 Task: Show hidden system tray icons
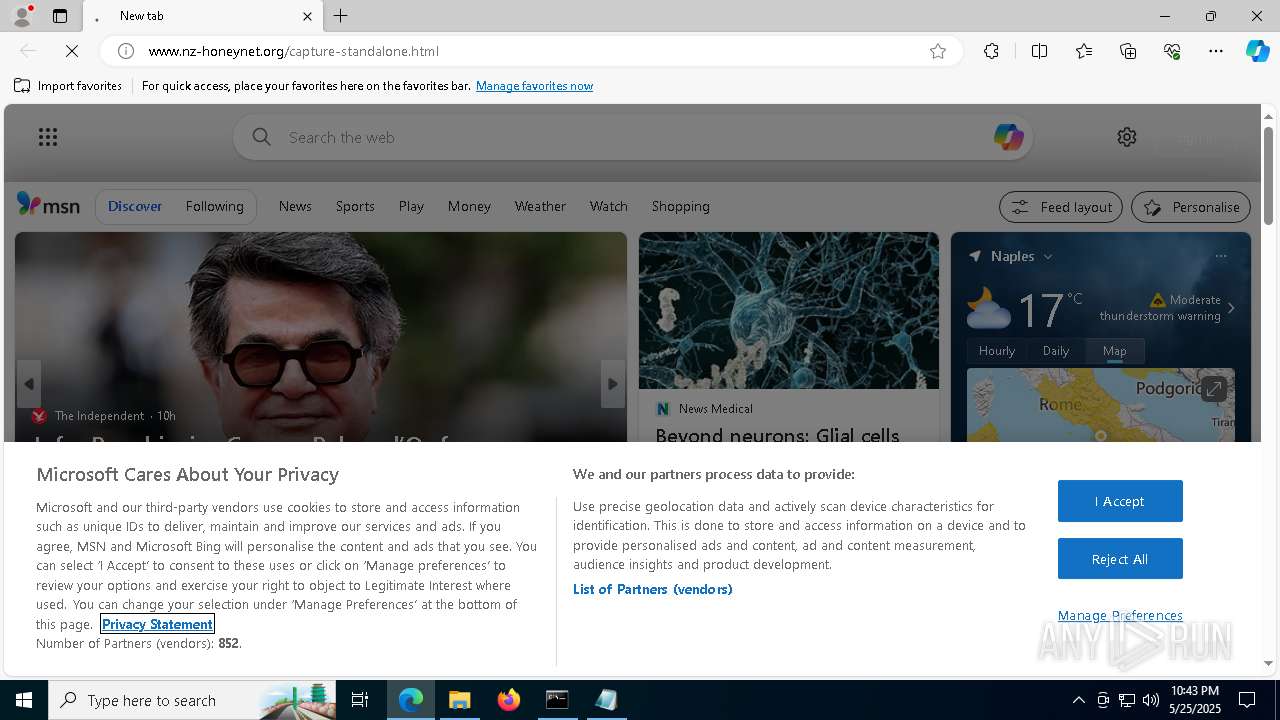[x=1078, y=700]
